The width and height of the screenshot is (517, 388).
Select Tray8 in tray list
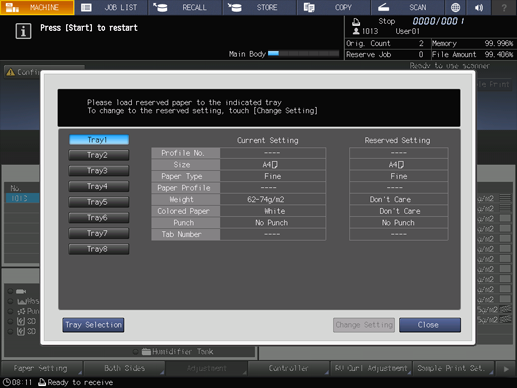pyautogui.click(x=99, y=249)
